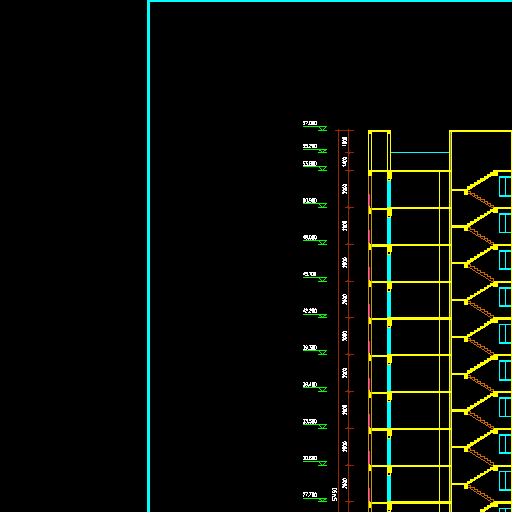Click the cyan drawing border's left edge
The image size is (512, 512).
point(148,256)
